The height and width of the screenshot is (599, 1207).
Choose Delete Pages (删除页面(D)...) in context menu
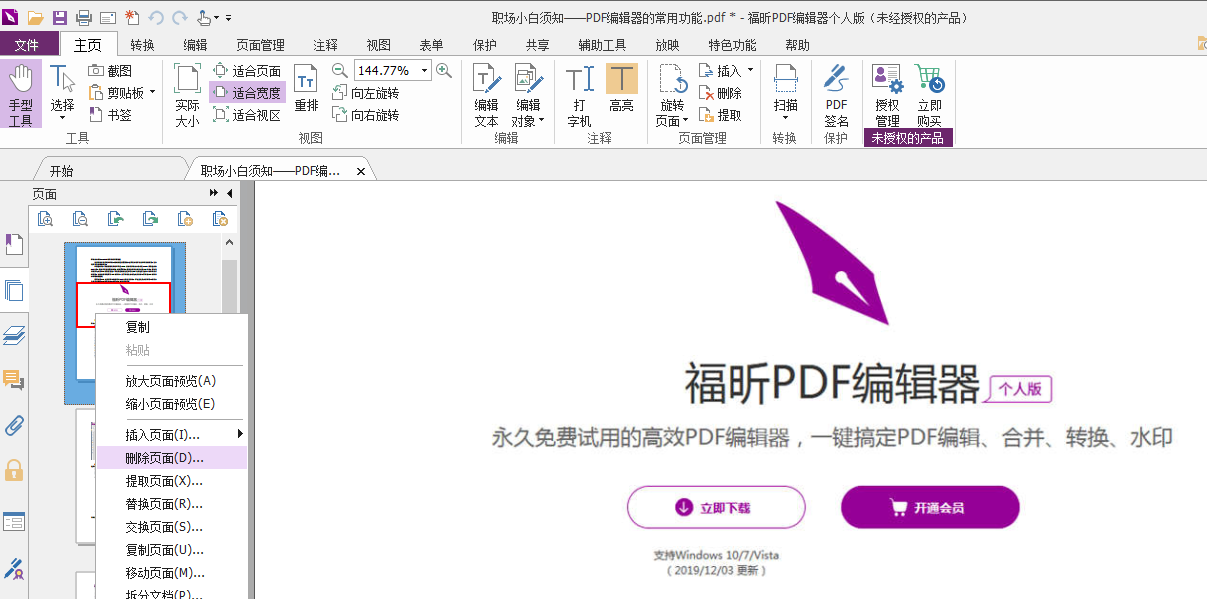[x=172, y=458]
